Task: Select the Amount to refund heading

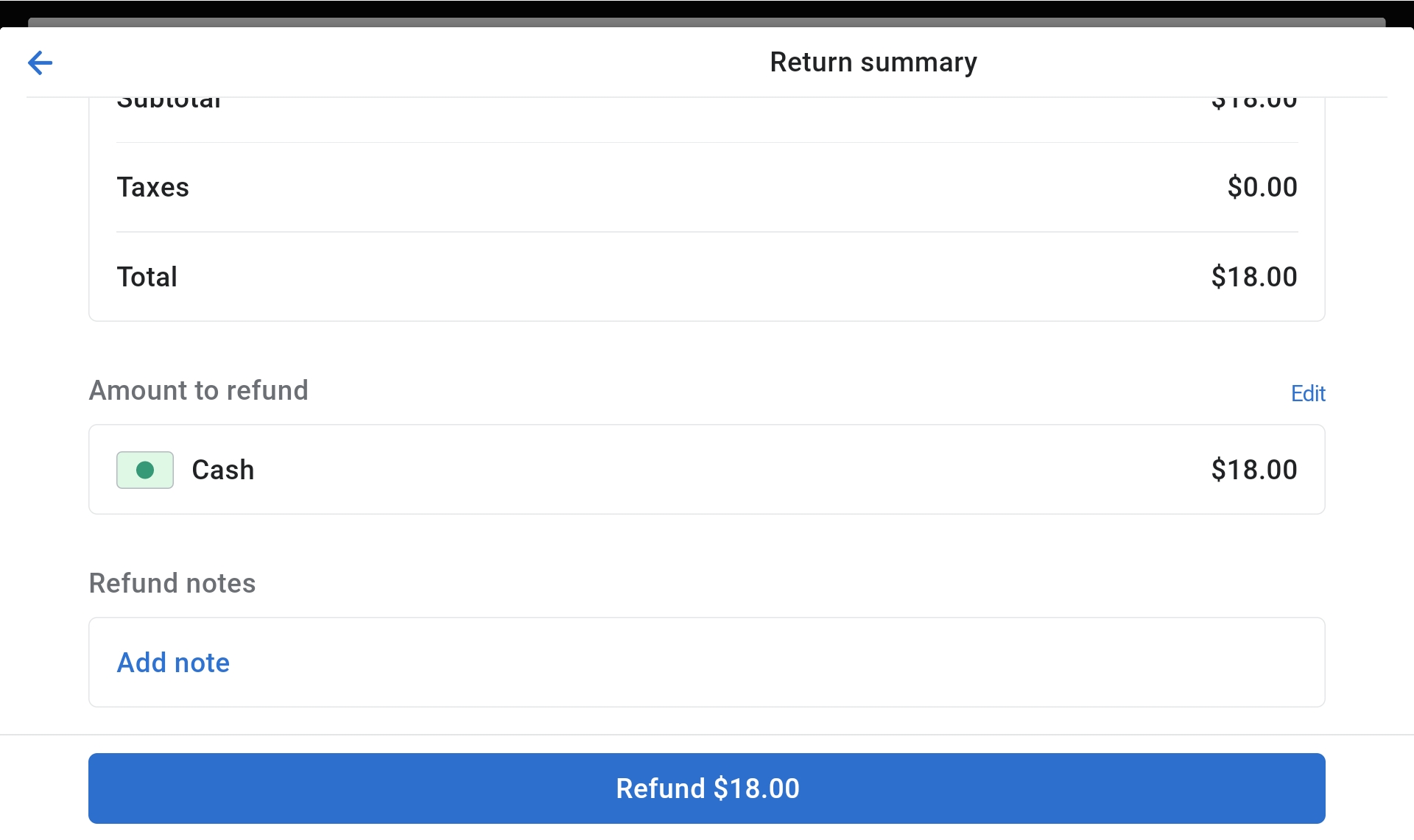Action: (x=199, y=390)
